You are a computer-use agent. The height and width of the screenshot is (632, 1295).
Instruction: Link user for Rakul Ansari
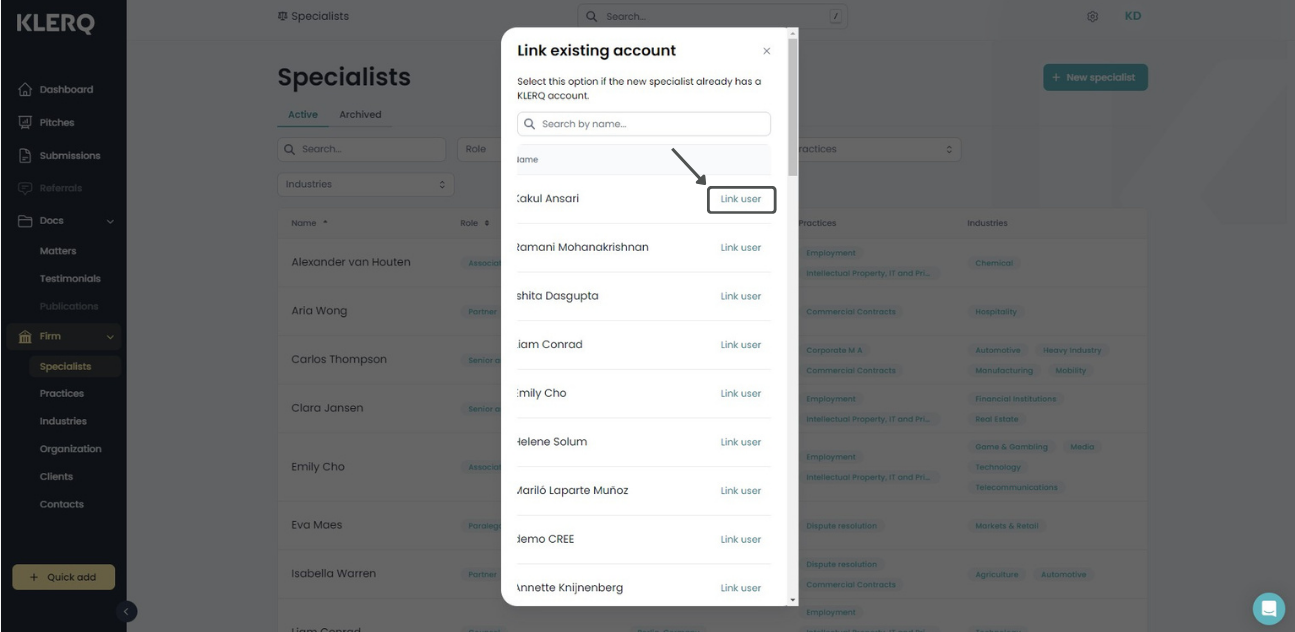coord(741,199)
